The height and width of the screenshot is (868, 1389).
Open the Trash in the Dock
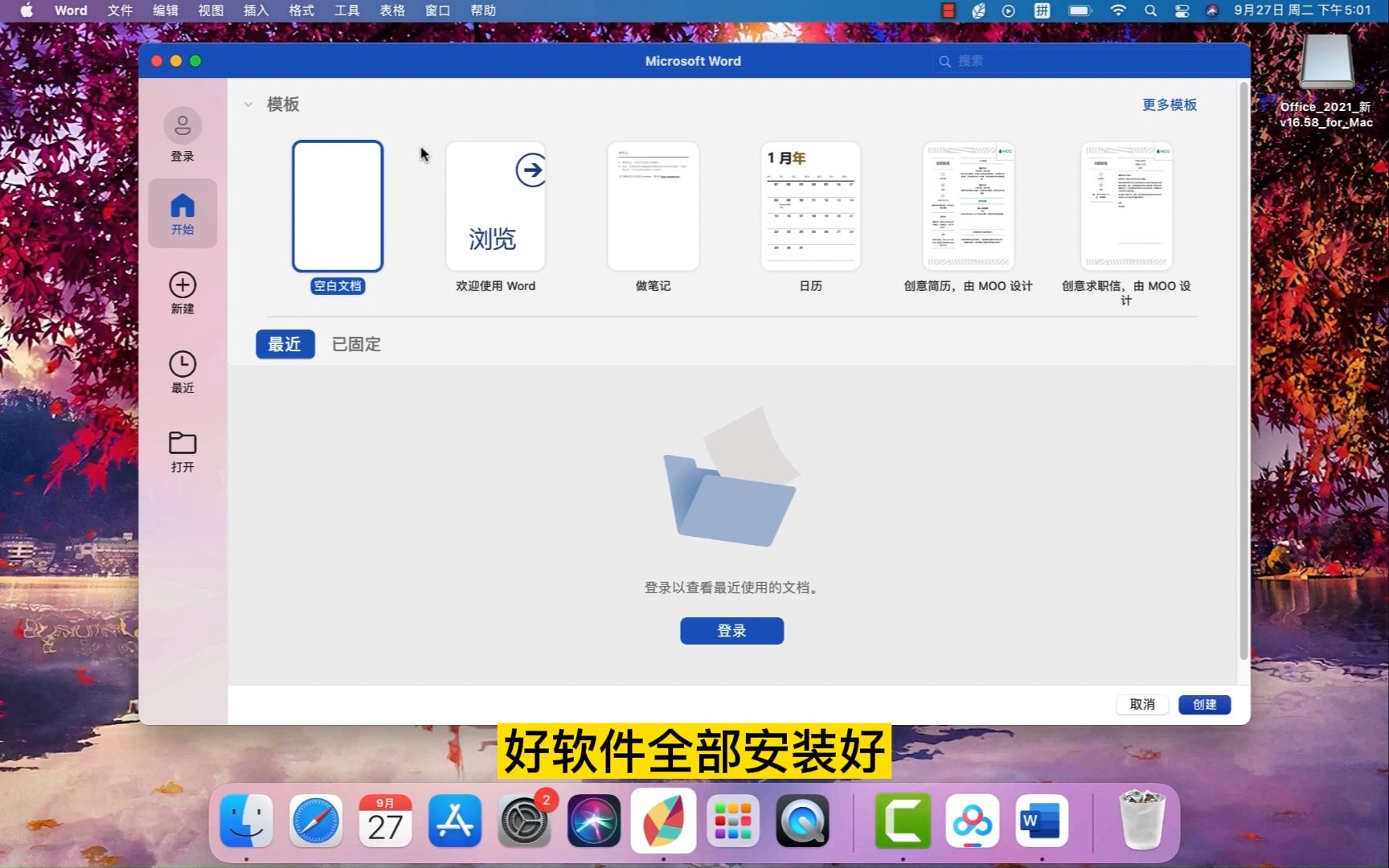pyautogui.click(x=1142, y=820)
